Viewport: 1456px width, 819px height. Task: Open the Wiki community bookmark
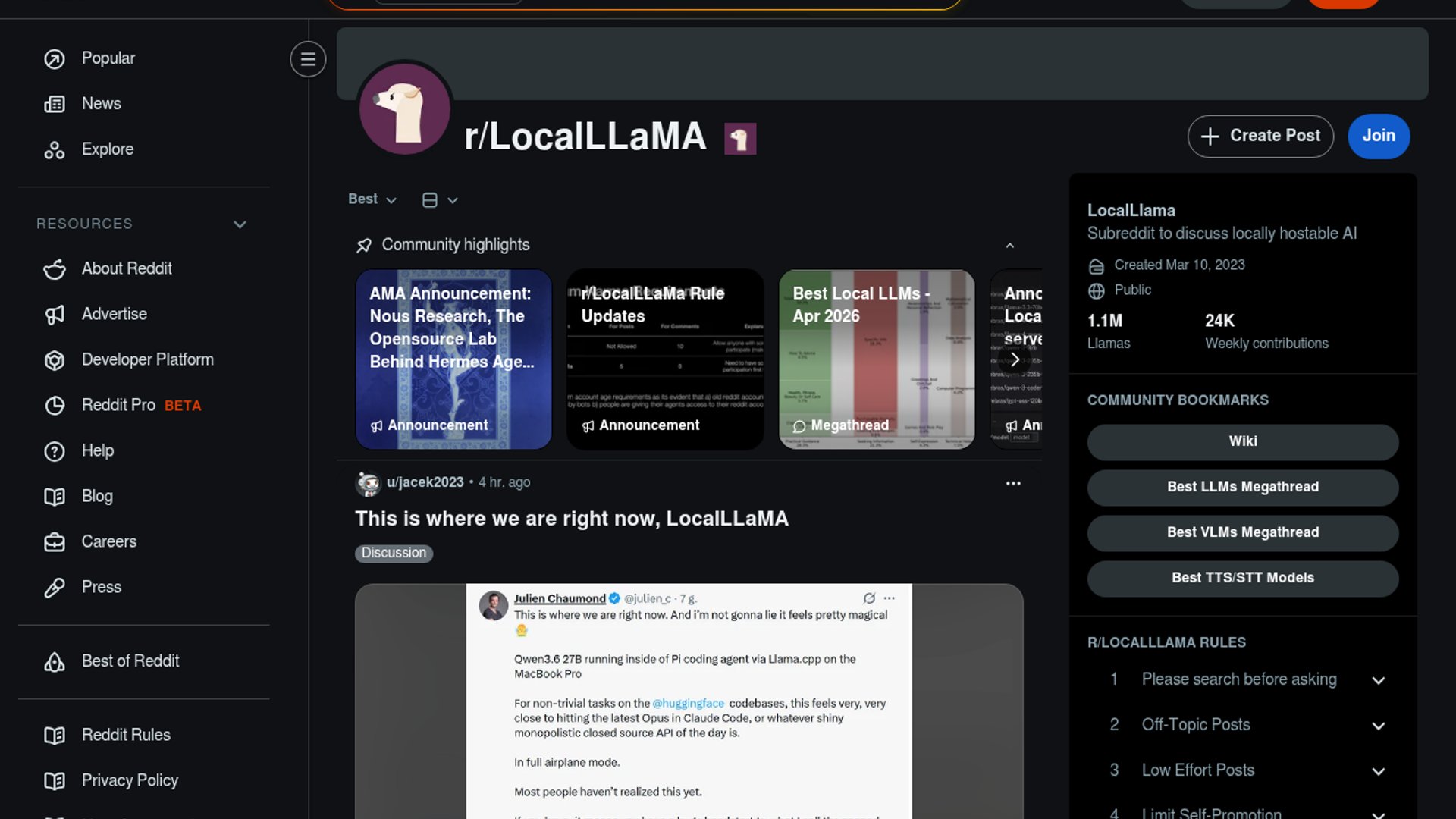tap(1243, 442)
